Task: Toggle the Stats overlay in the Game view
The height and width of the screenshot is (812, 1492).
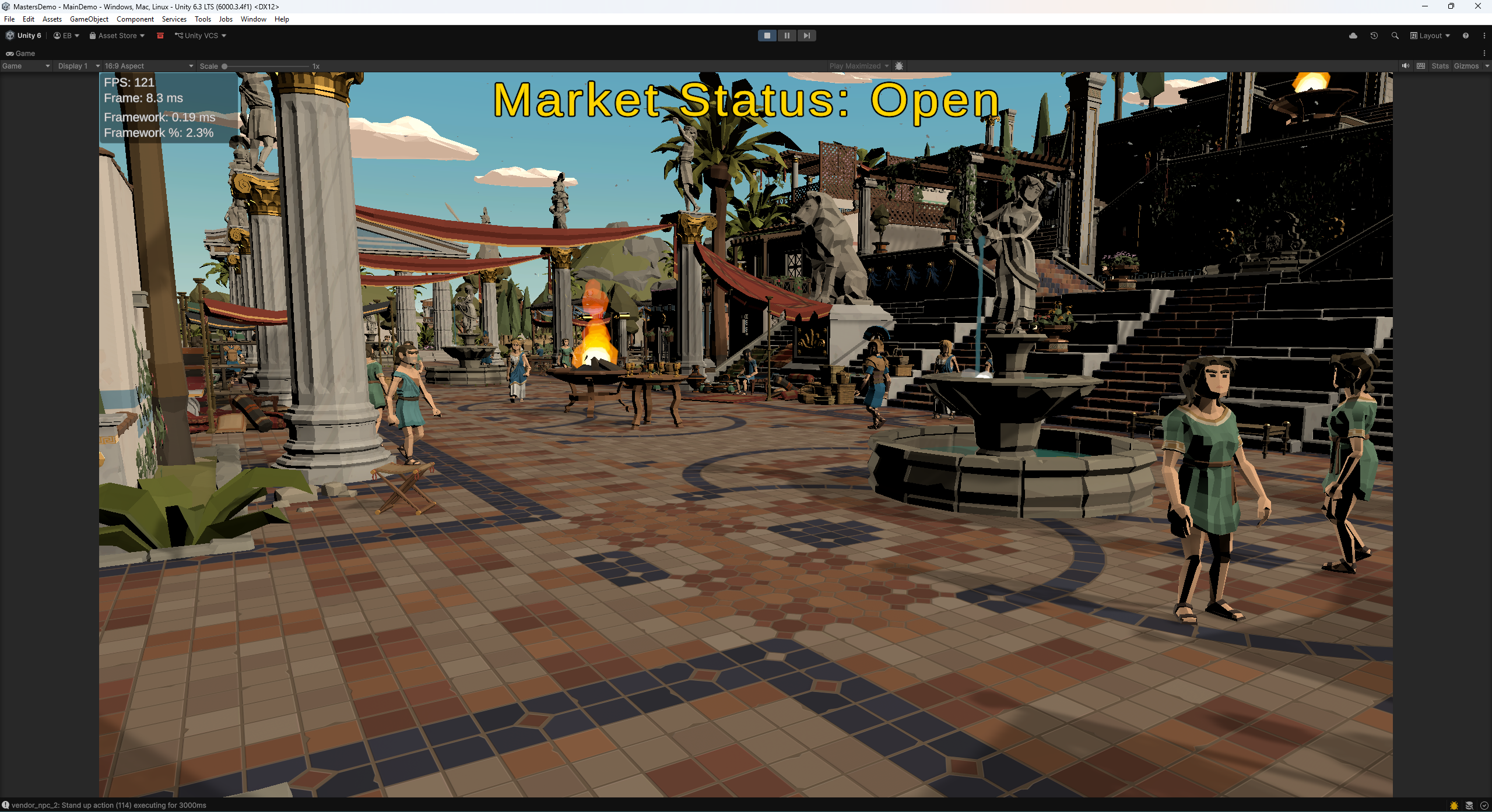Action: tap(1440, 66)
